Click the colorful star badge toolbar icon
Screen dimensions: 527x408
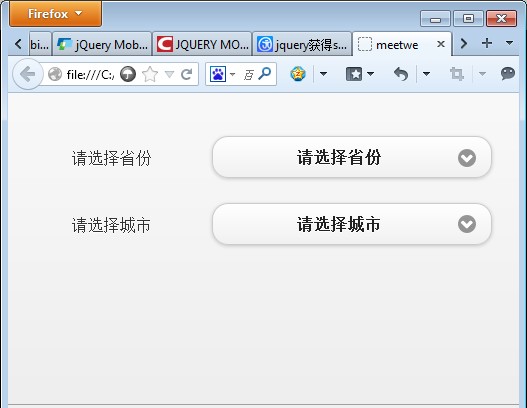coord(298,74)
